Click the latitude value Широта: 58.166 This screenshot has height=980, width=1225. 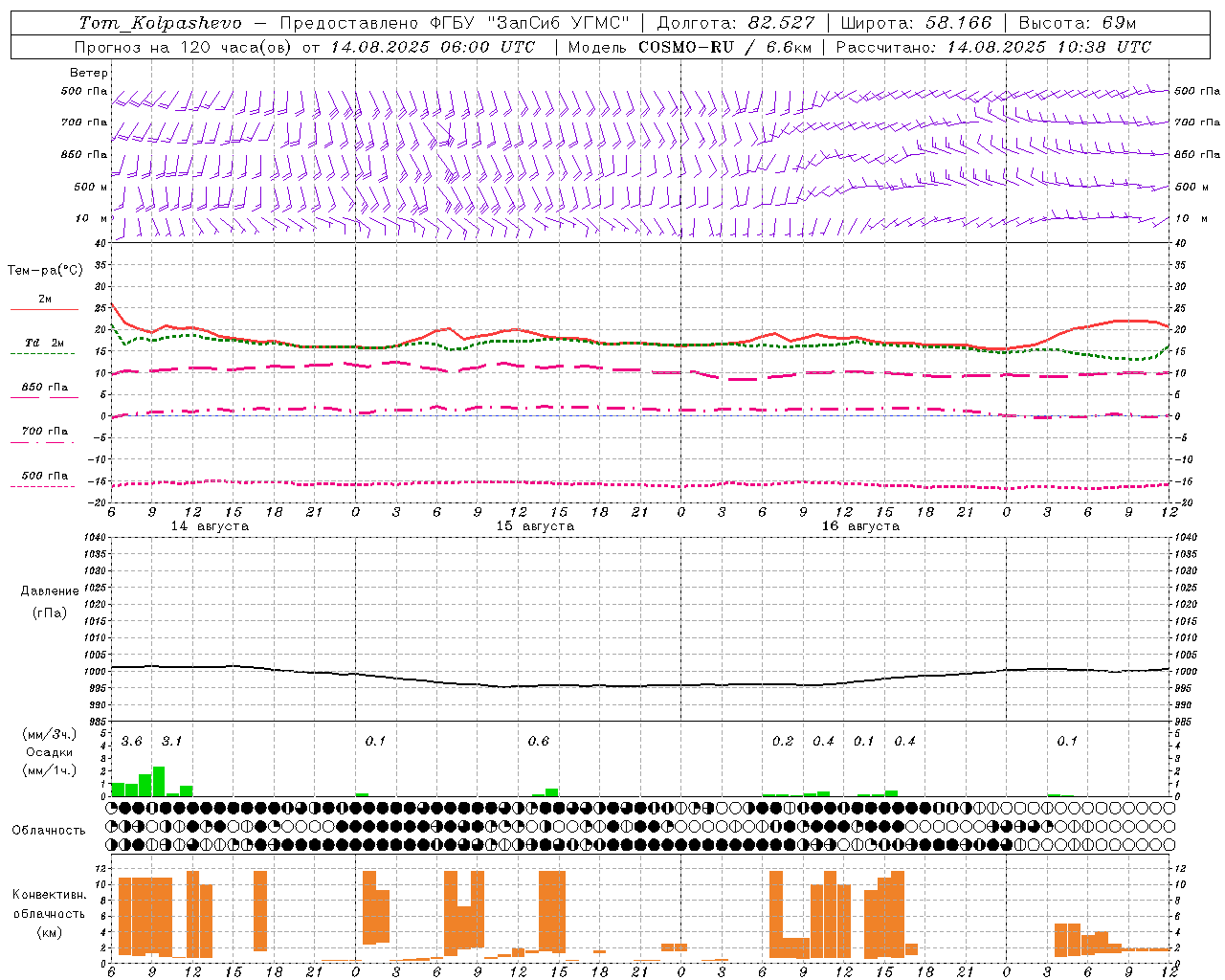coord(917,23)
